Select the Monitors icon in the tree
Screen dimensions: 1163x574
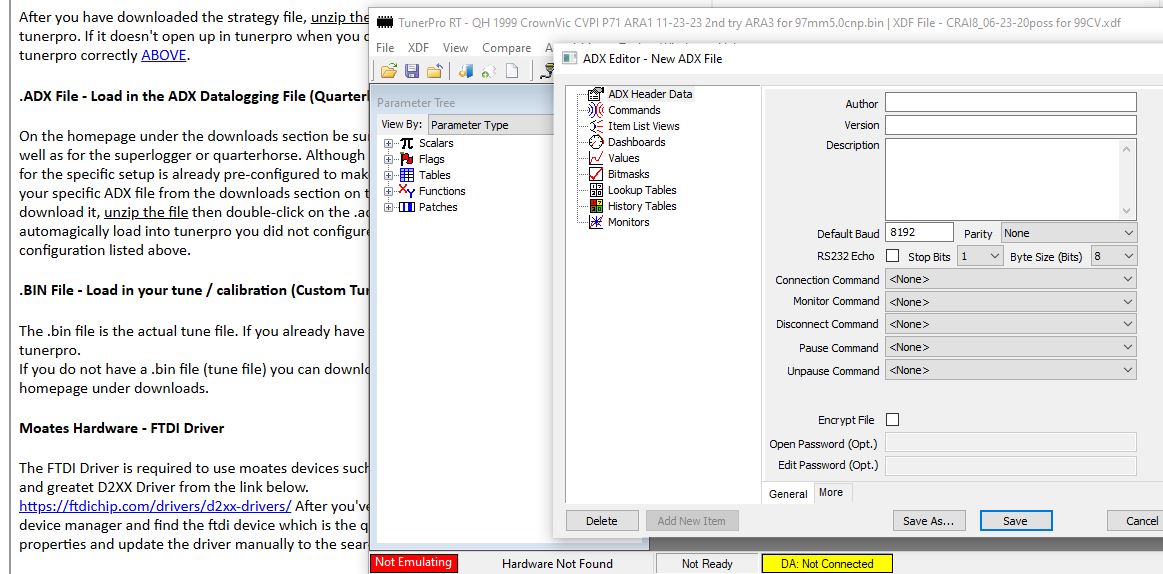[x=596, y=222]
